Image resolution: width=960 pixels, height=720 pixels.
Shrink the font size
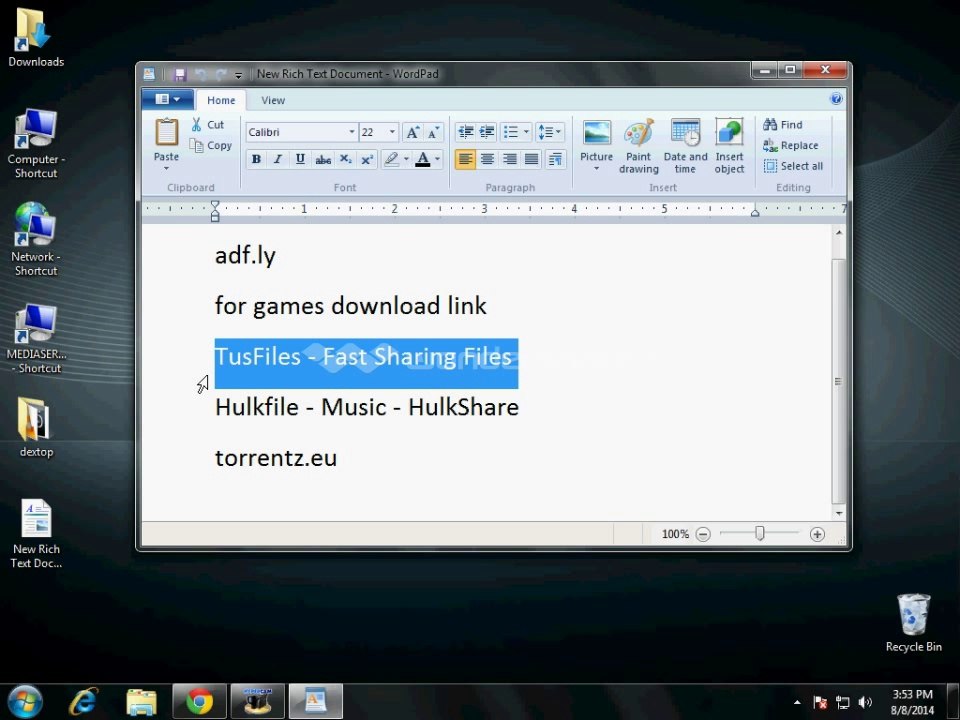[x=433, y=132]
